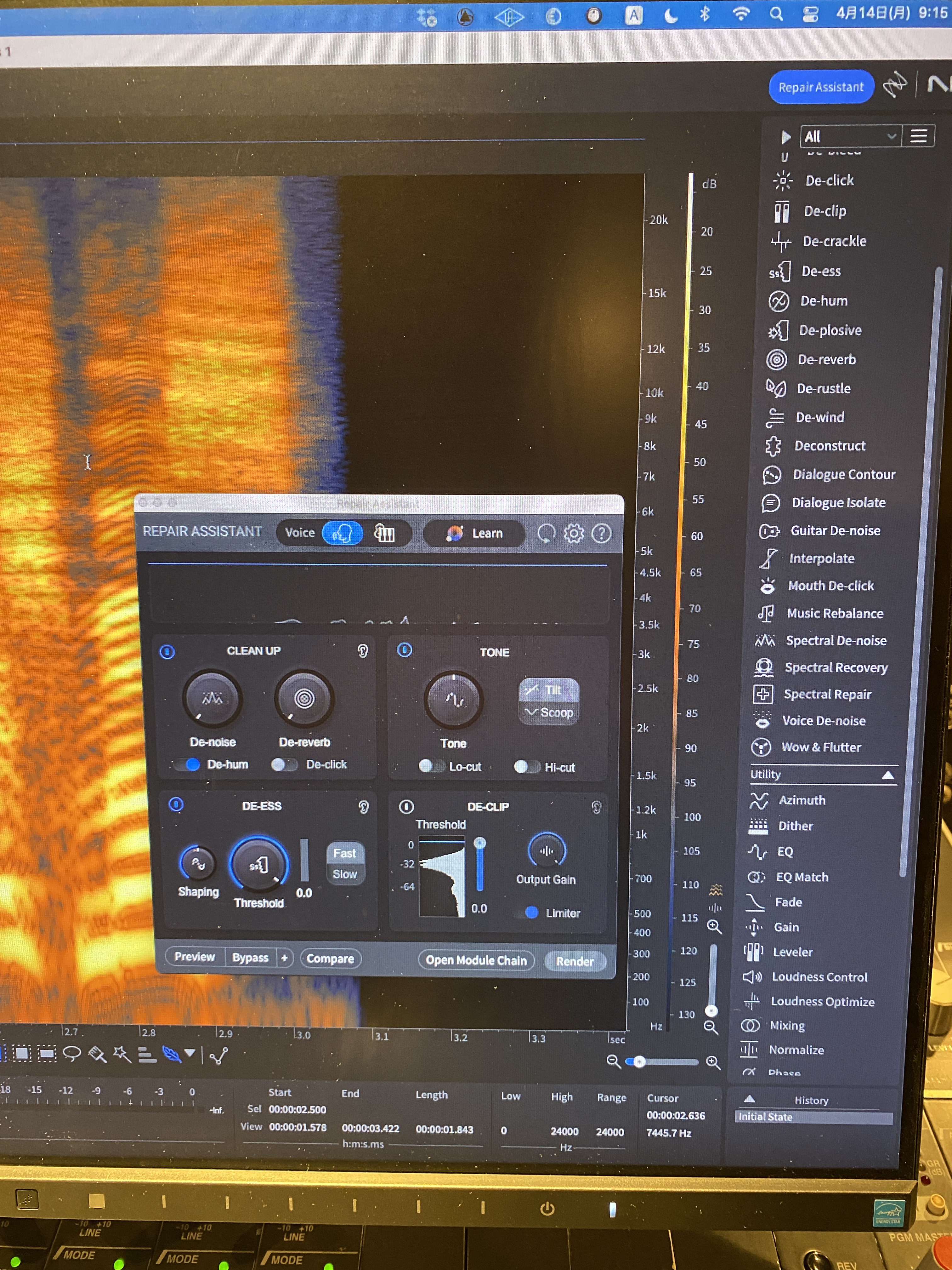
Task: Select Voice mode in Repair Assistant
Action: 342,533
